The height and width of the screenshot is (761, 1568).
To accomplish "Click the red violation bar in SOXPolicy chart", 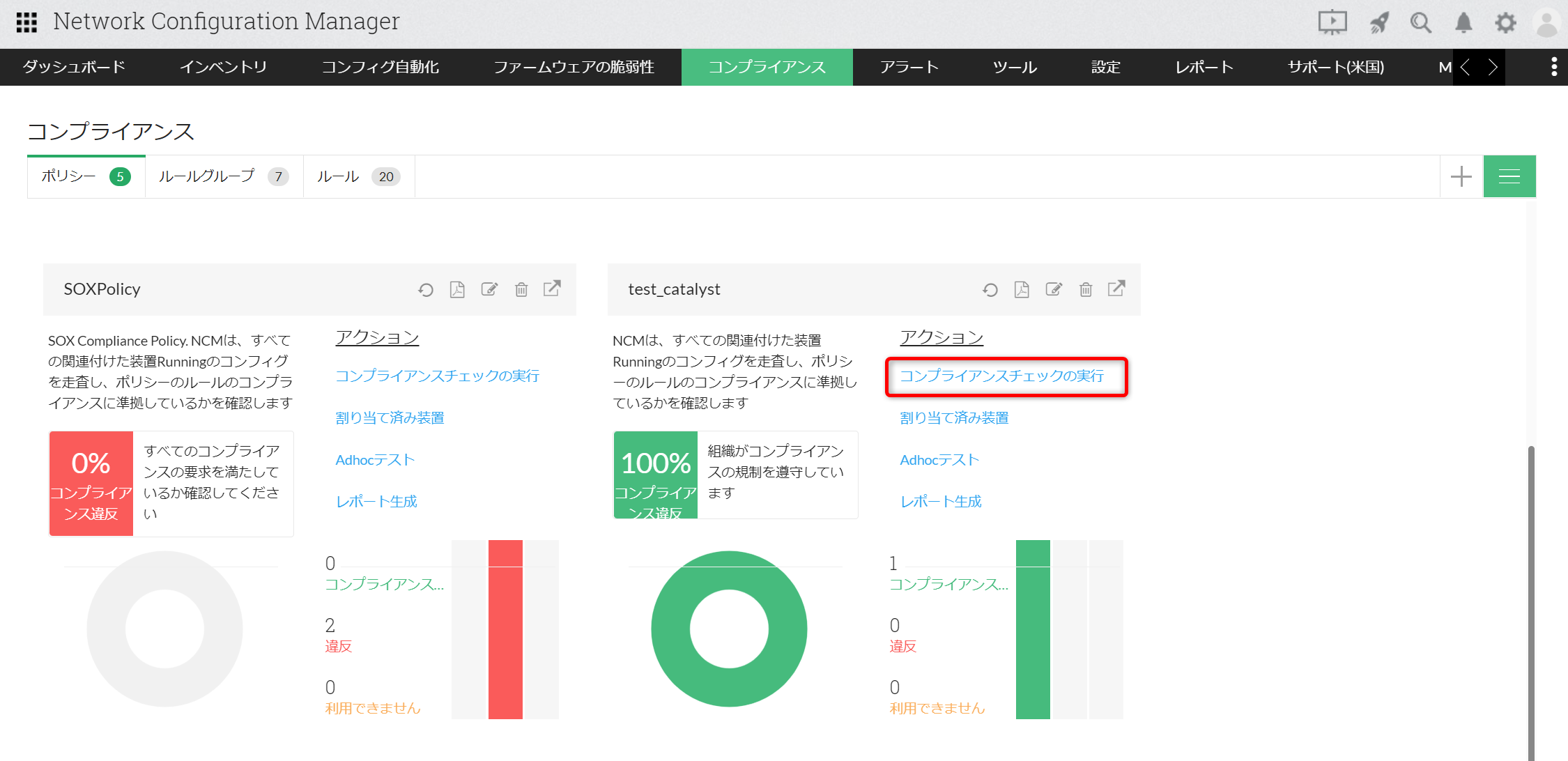I will pos(505,629).
